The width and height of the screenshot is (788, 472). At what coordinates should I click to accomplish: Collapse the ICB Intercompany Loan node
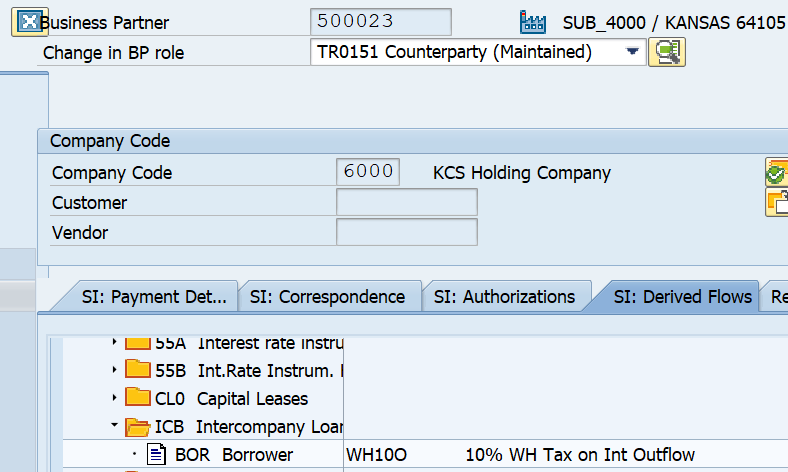coord(114,427)
